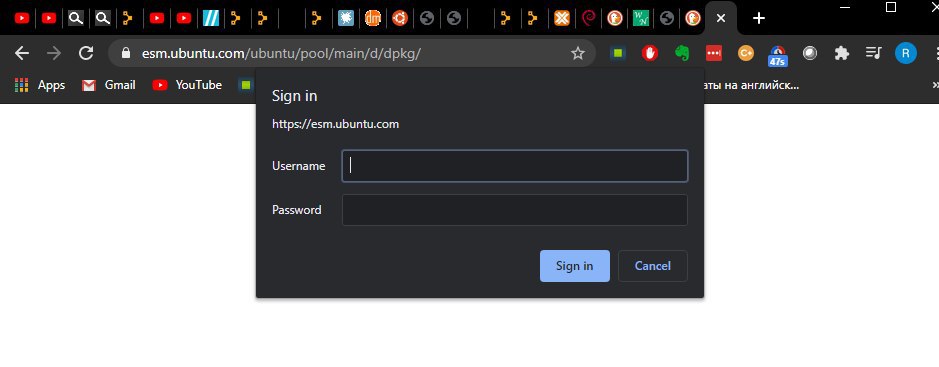Click the green square extension in toolbar
Viewport: 939px width, 367px height.
tap(618, 53)
